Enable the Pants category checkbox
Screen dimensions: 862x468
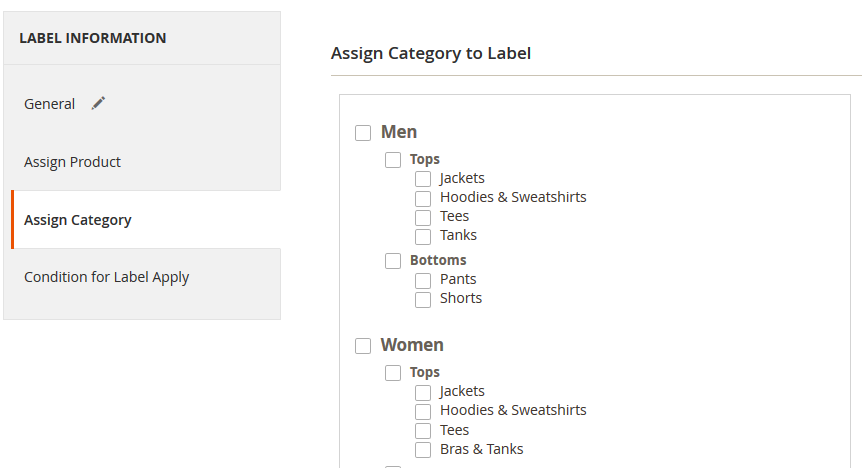423,280
